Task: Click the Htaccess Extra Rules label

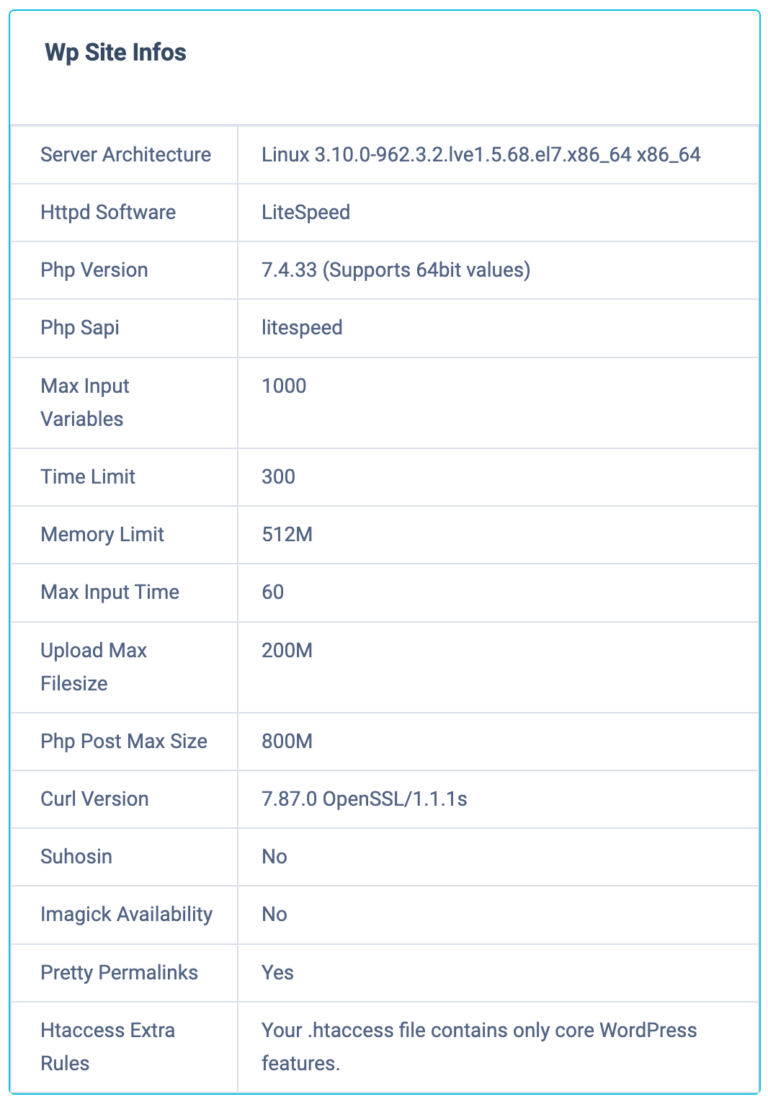Action: [x=107, y=1047]
